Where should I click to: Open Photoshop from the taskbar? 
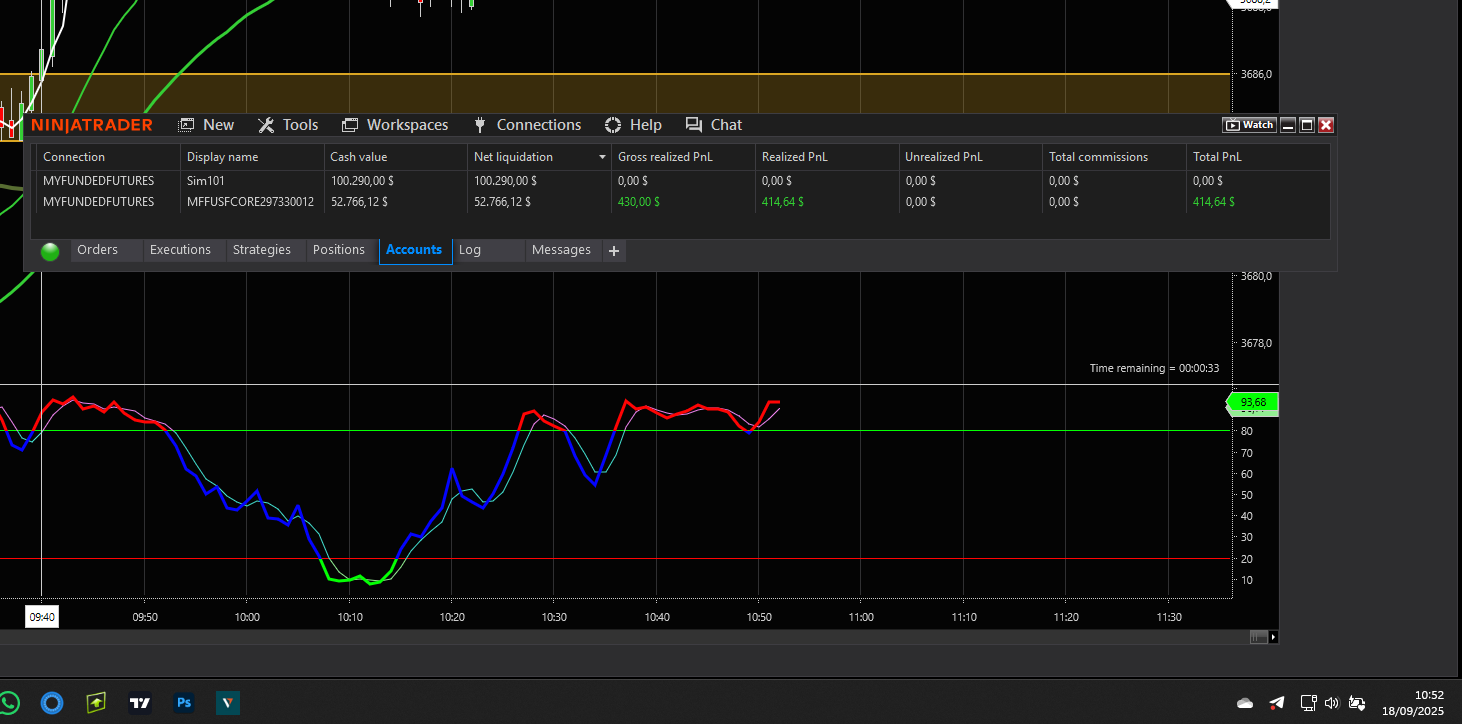184,703
